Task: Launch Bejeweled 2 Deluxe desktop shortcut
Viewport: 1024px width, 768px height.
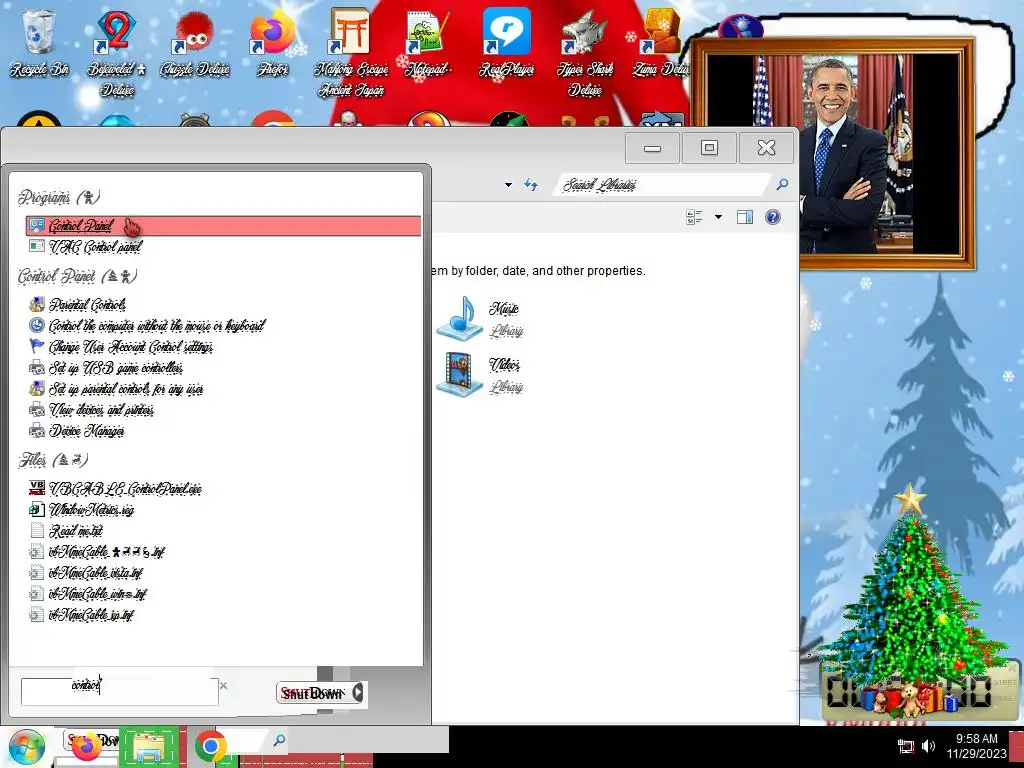Action: (x=117, y=52)
